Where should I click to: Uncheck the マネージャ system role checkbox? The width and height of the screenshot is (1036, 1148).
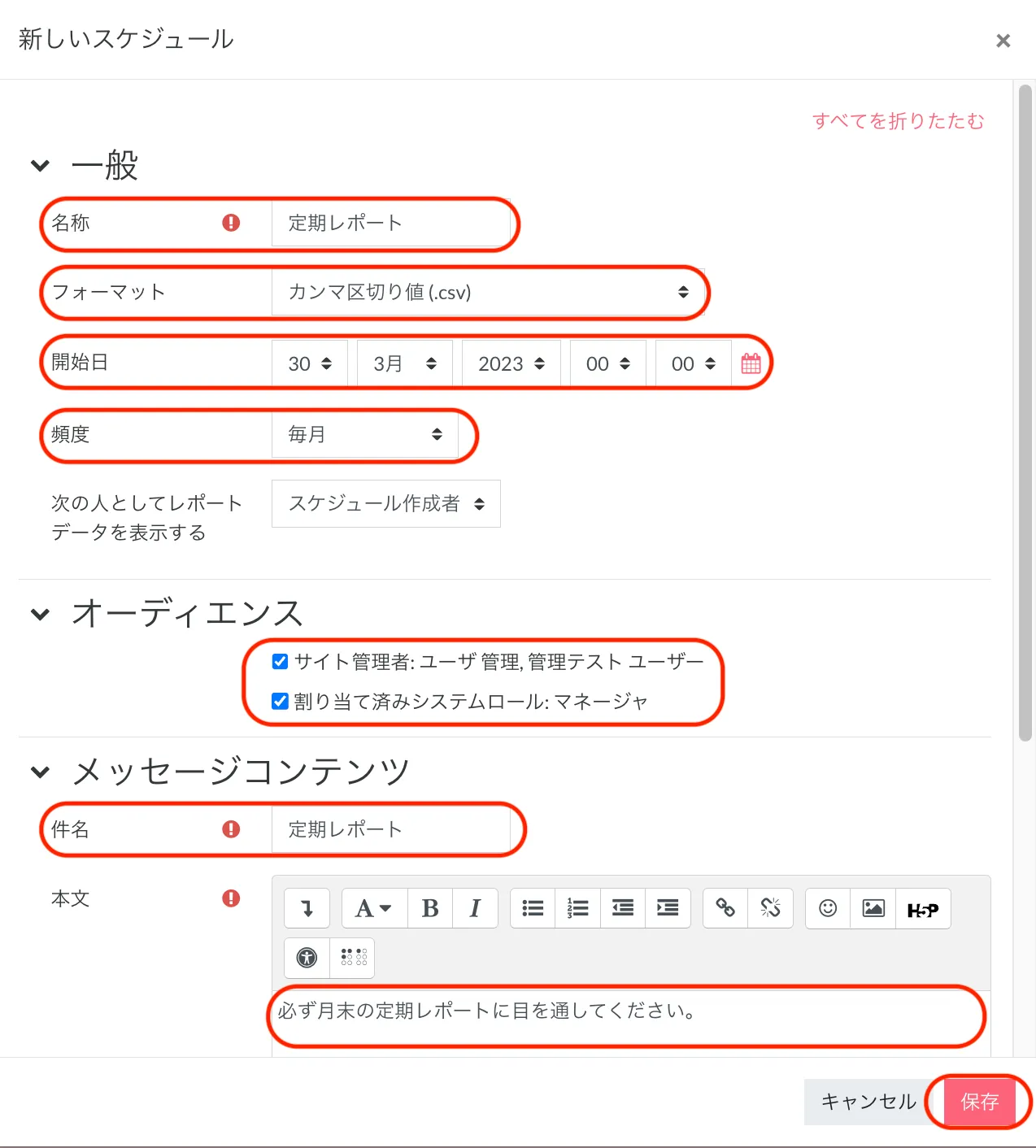281,701
